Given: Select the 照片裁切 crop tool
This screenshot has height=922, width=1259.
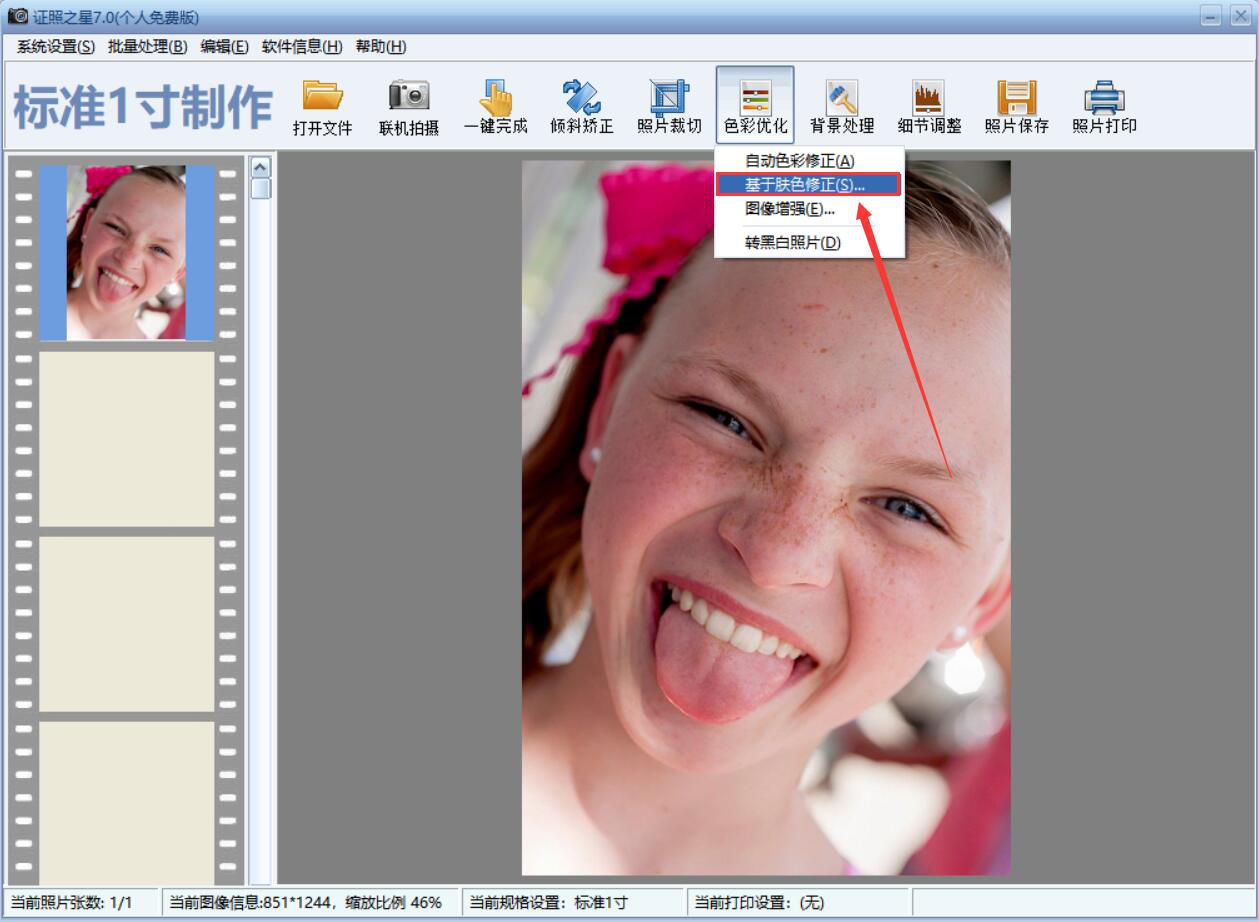Looking at the screenshot, I should coord(669,98).
